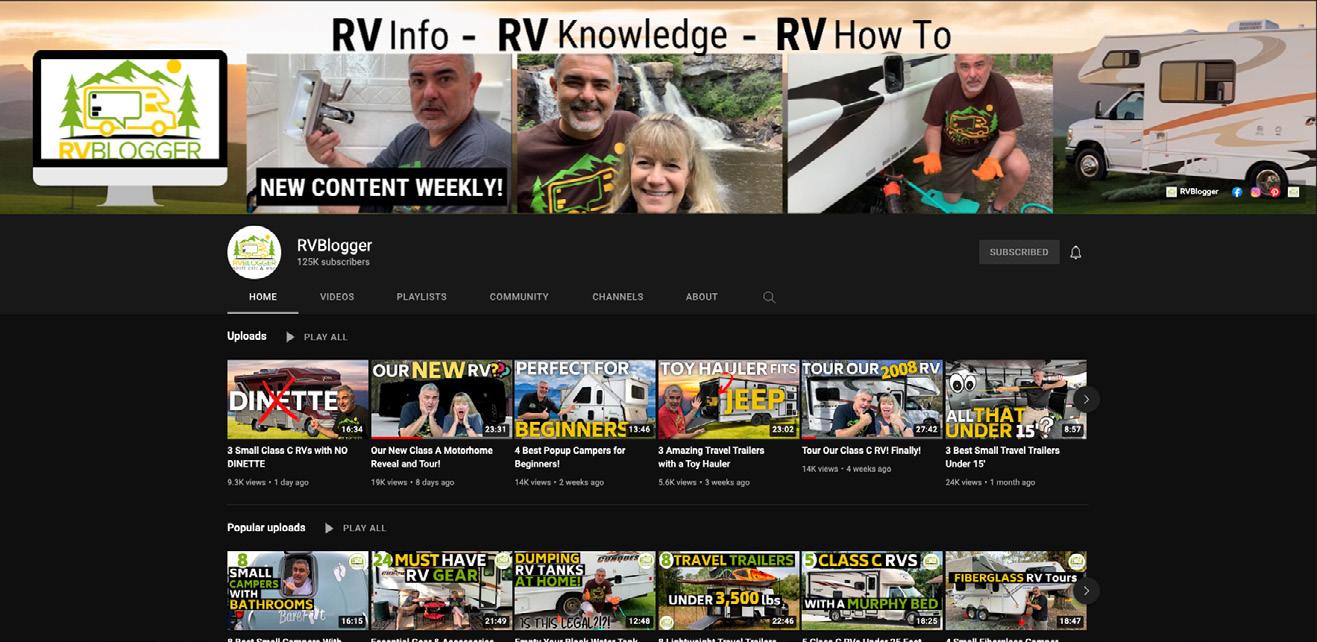Image resolution: width=1317 pixels, height=642 pixels.
Task: Click the '24K views • 1 month ago' text
Action: pos(990,482)
